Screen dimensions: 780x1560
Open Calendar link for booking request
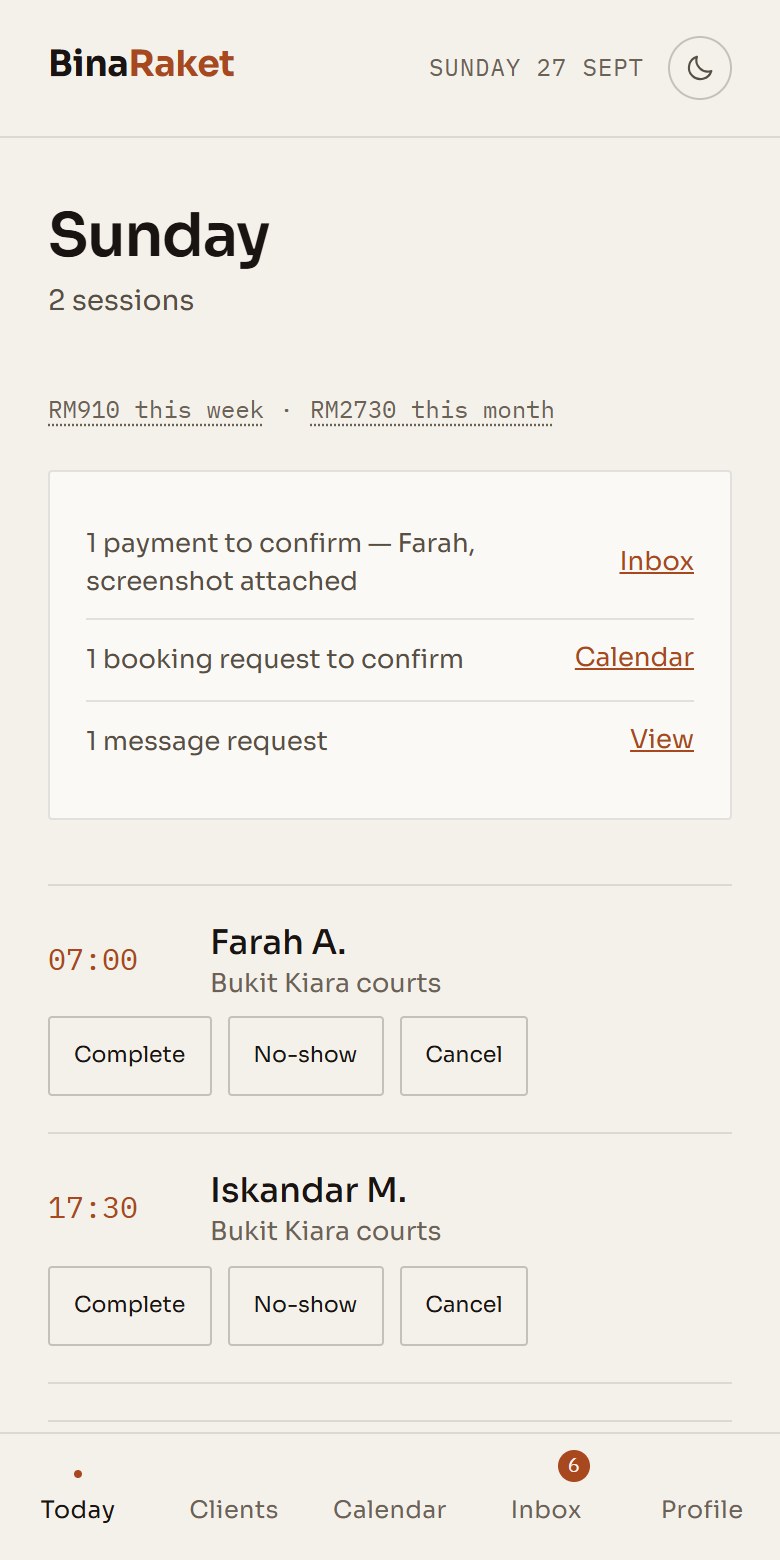coord(634,657)
